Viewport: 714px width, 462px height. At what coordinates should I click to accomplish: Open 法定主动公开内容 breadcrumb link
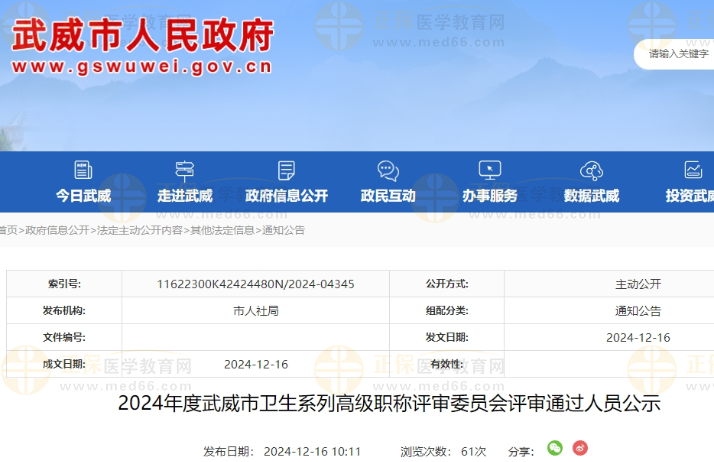(139, 230)
